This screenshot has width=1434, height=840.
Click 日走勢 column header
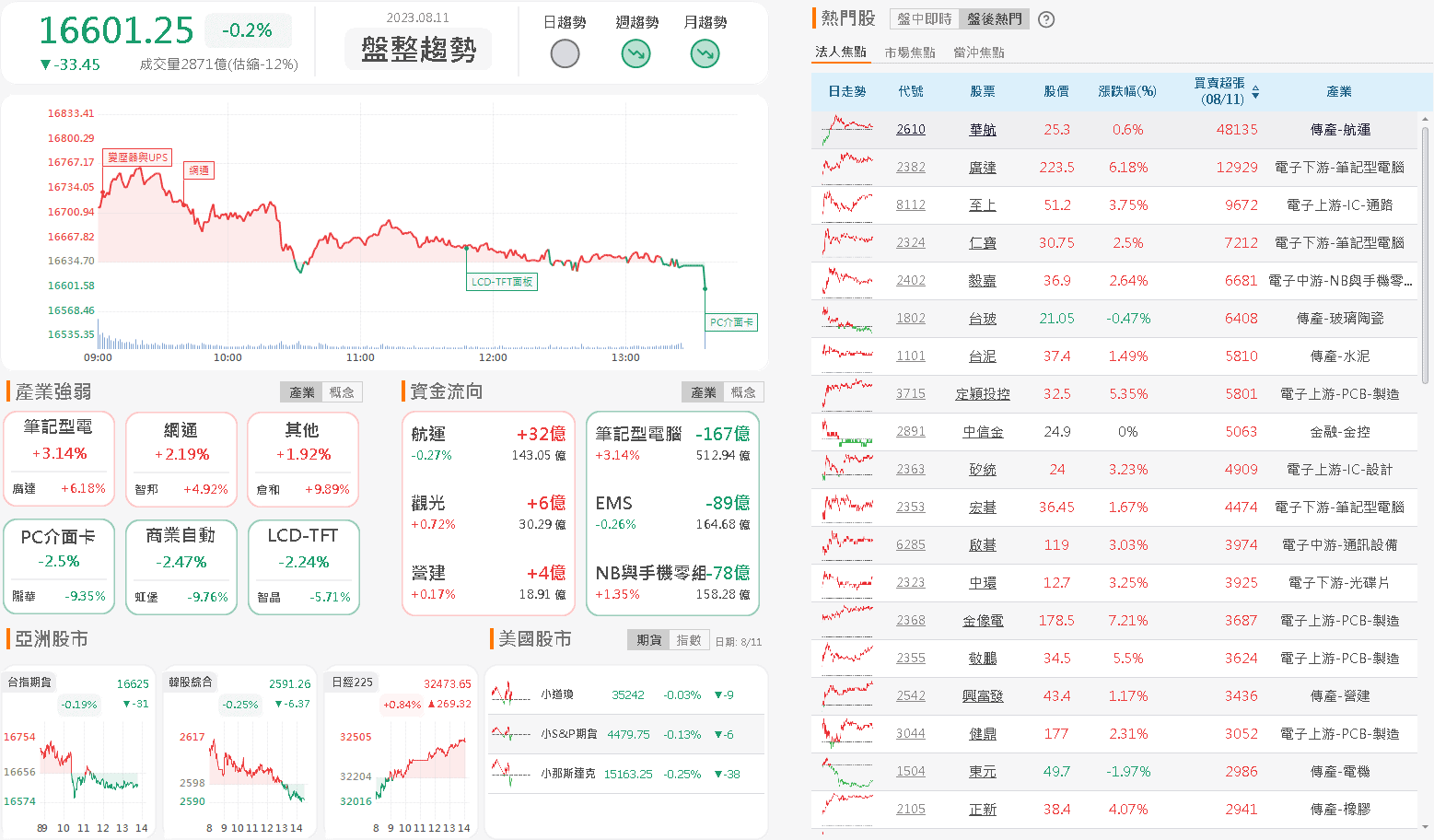(847, 91)
